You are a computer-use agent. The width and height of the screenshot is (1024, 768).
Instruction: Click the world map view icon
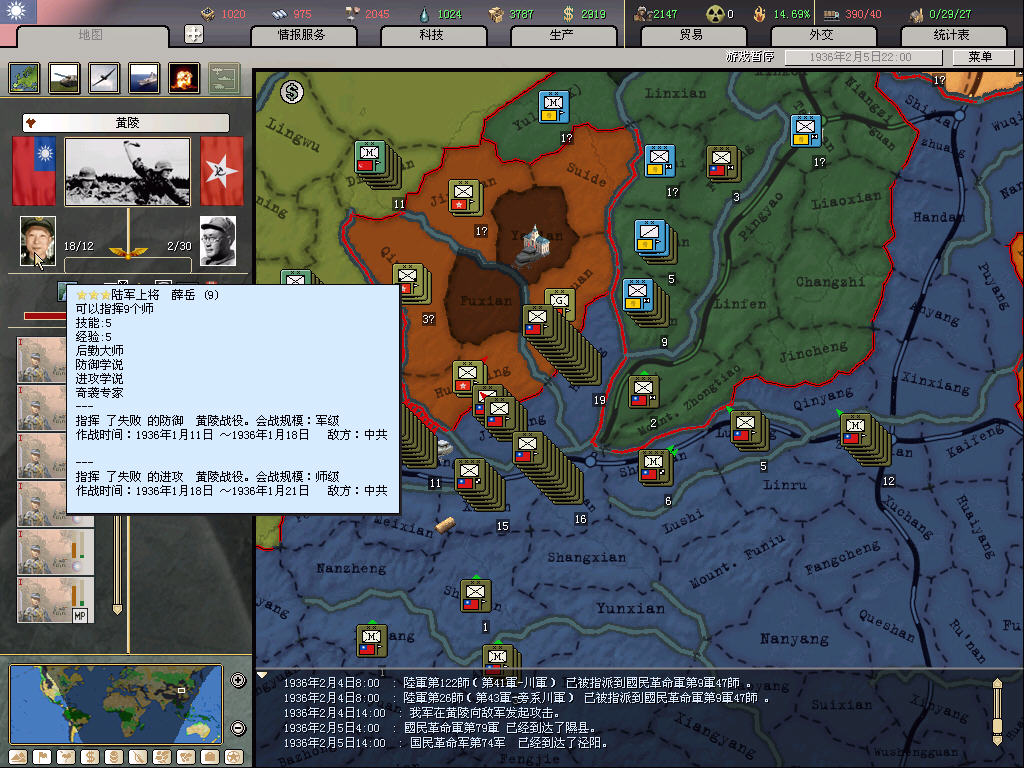(25, 78)
